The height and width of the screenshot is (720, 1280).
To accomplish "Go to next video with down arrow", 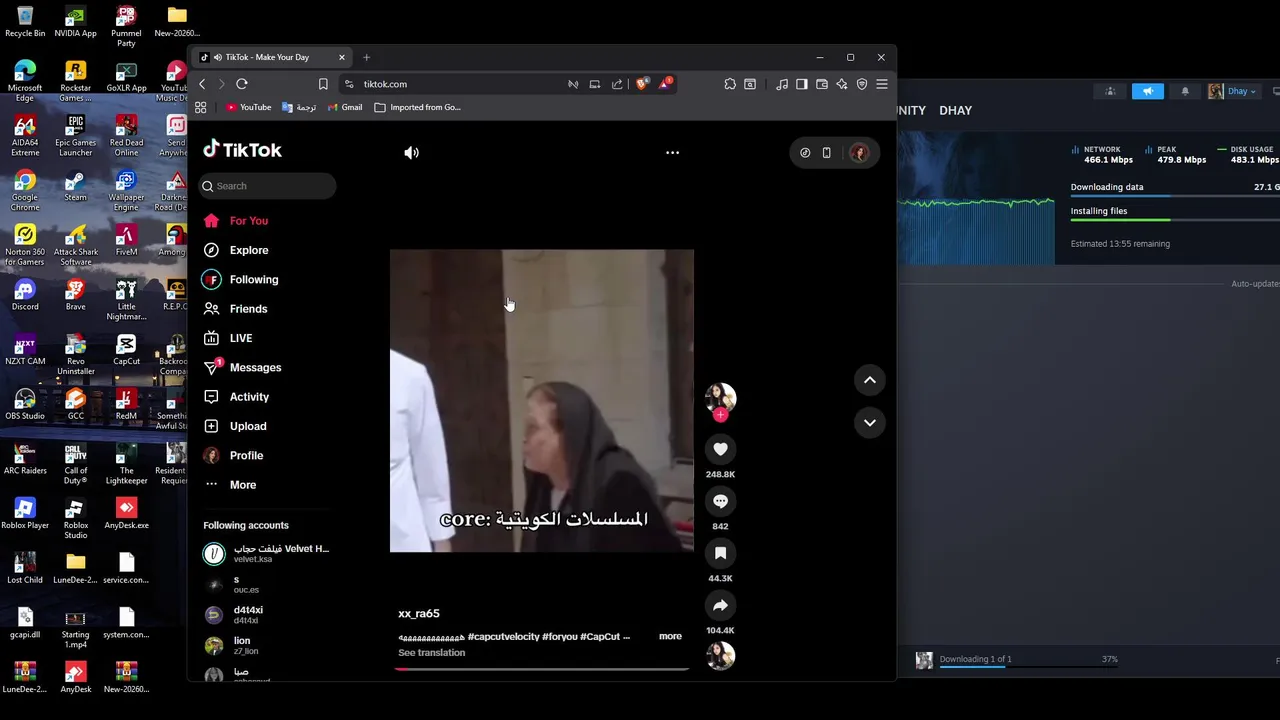I will pyautogui.click(x=870, y=423).
